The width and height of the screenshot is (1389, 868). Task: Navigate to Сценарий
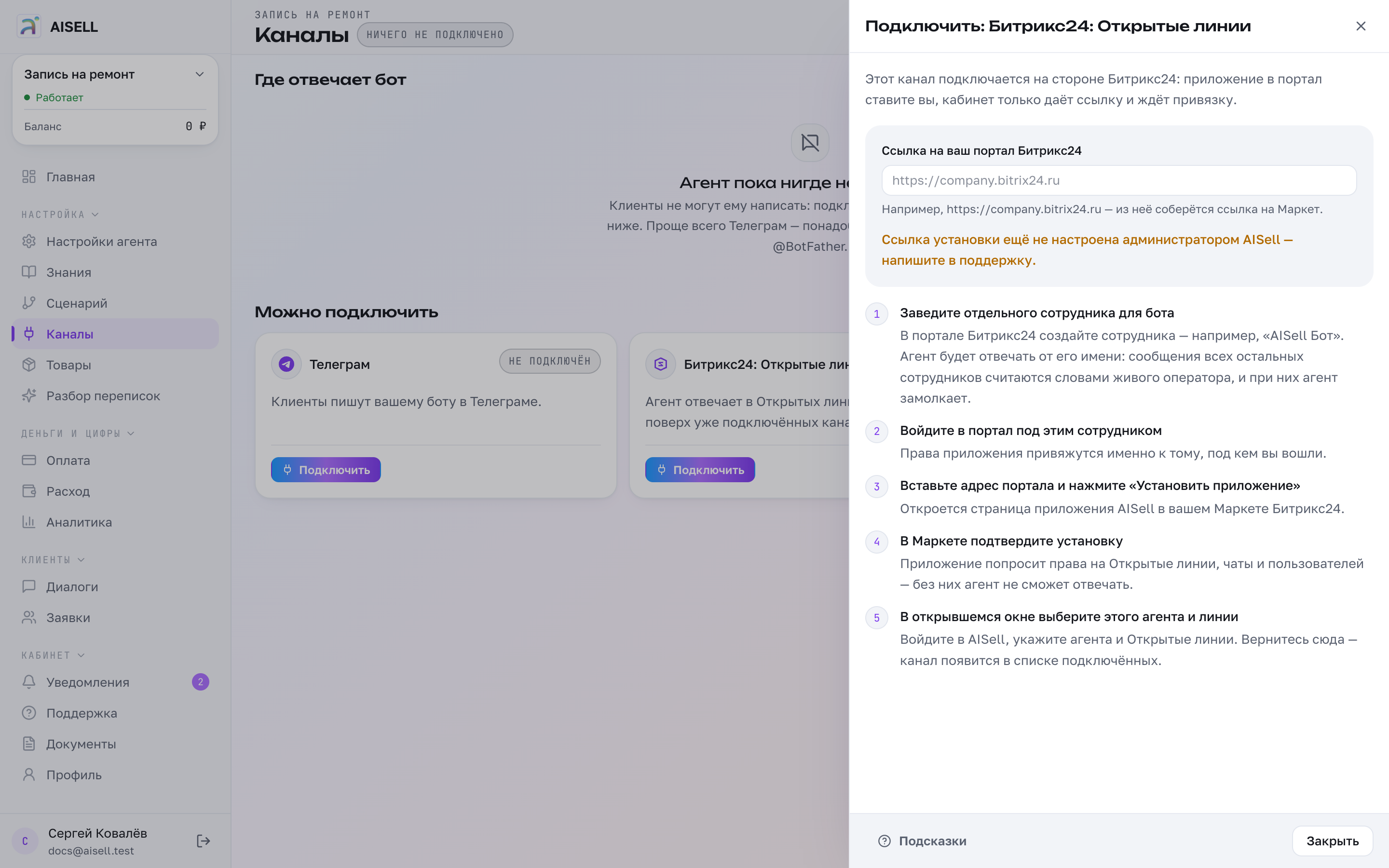[x=115, y=303]
